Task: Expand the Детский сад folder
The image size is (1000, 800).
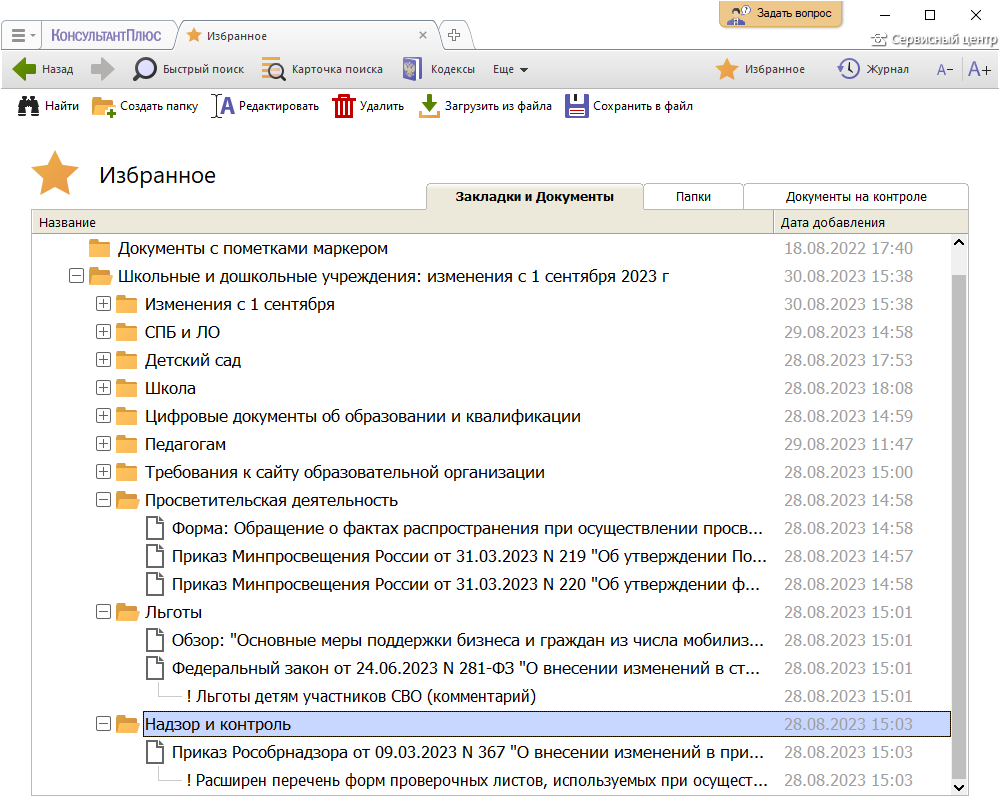Action: coord(103,360)
